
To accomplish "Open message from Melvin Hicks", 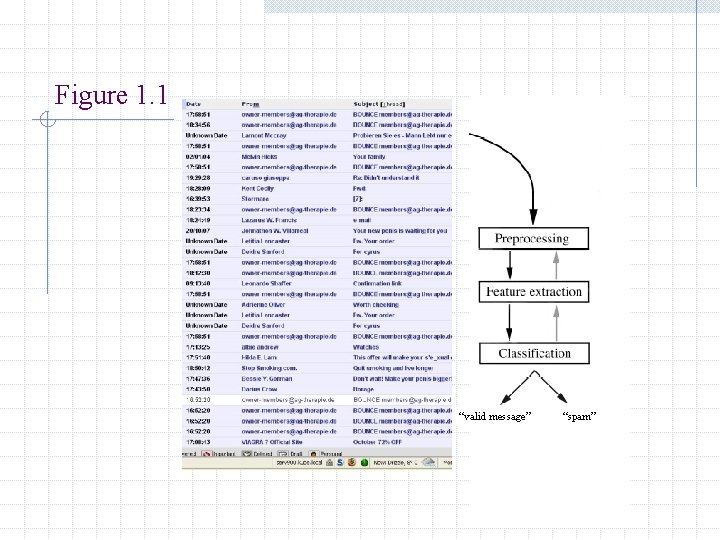I will [259, 157].
